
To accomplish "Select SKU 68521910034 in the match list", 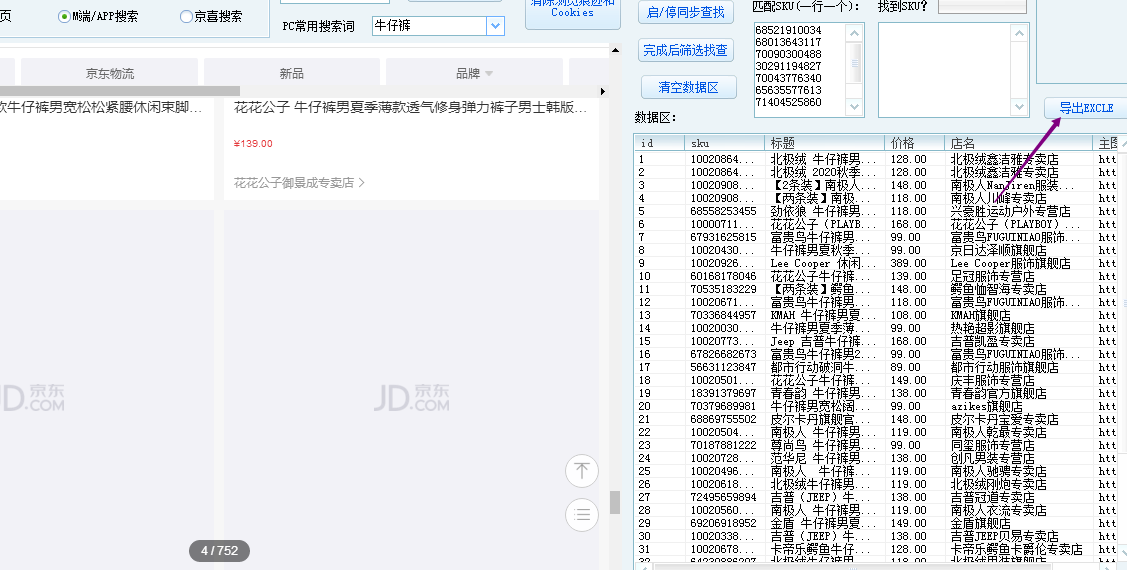I will tap(788, 30).
